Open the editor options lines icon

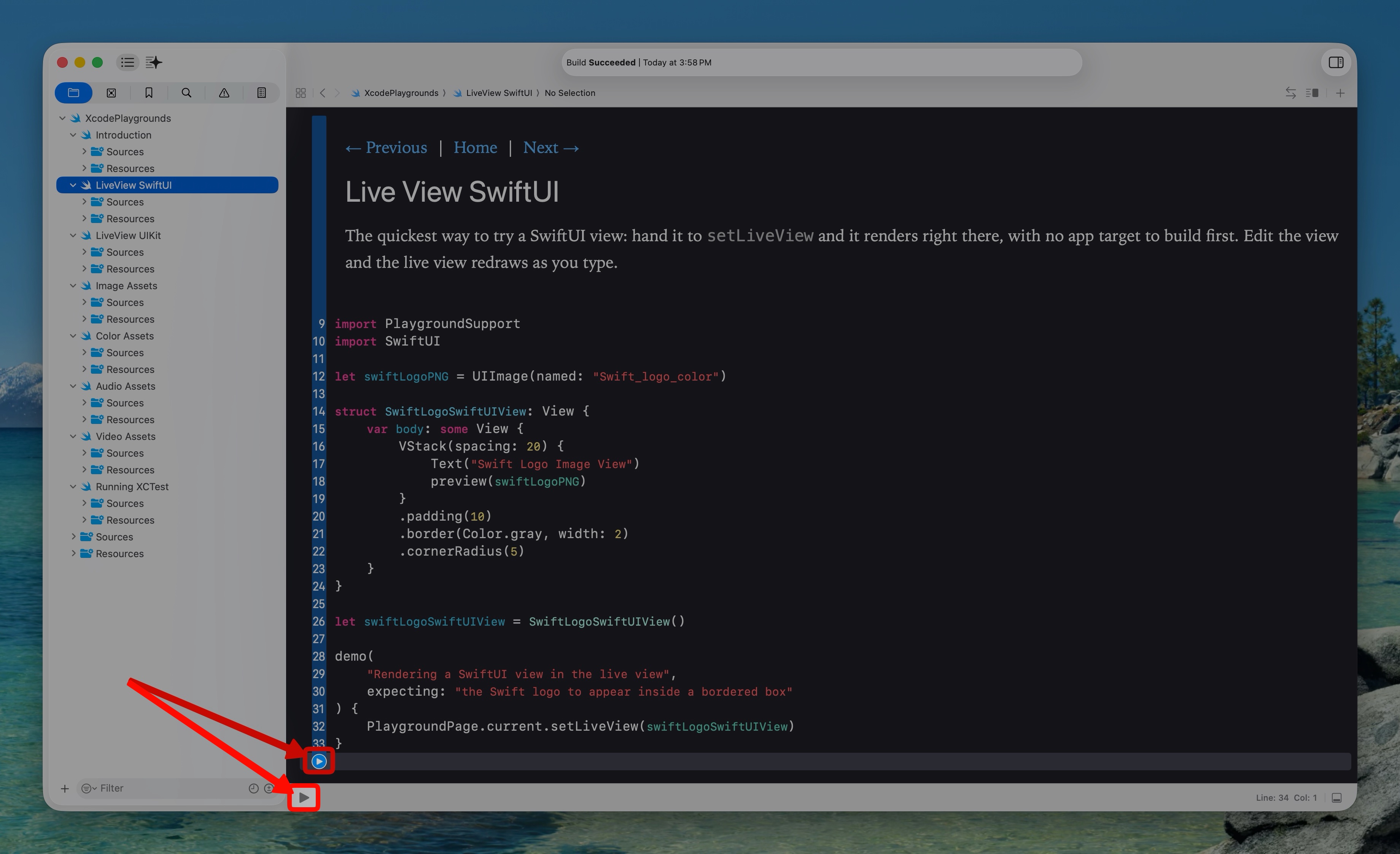coord(1312,93)
